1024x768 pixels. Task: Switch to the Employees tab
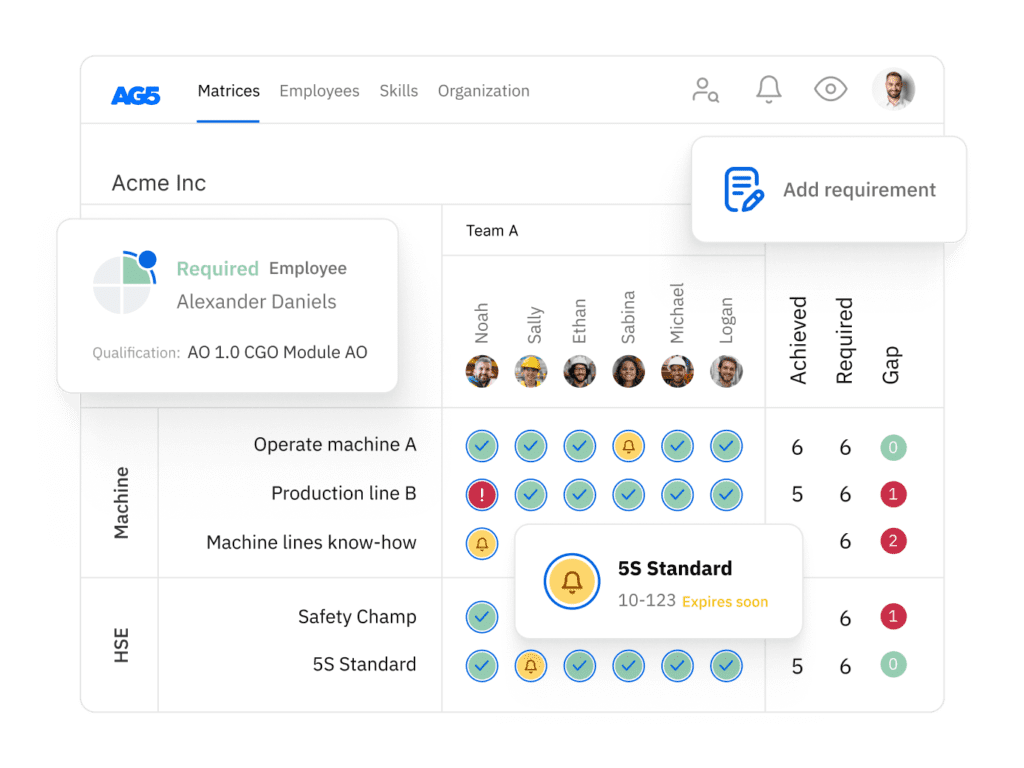(x=319, y=90)
